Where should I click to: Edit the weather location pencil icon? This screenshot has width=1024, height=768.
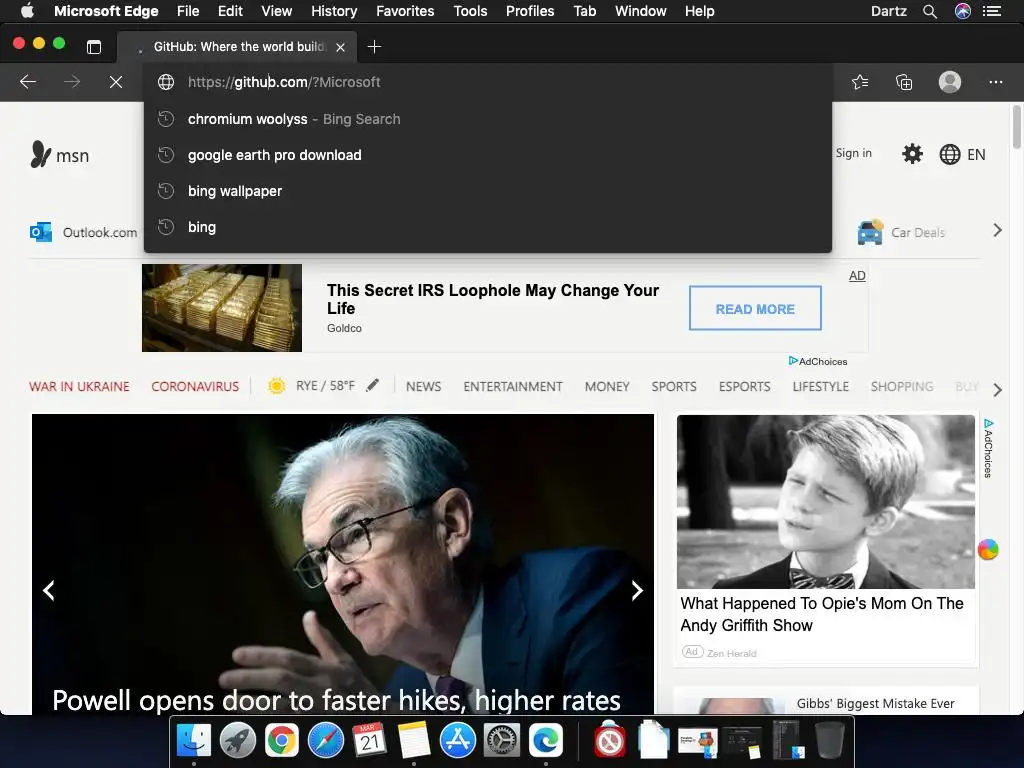click(372, 385)
